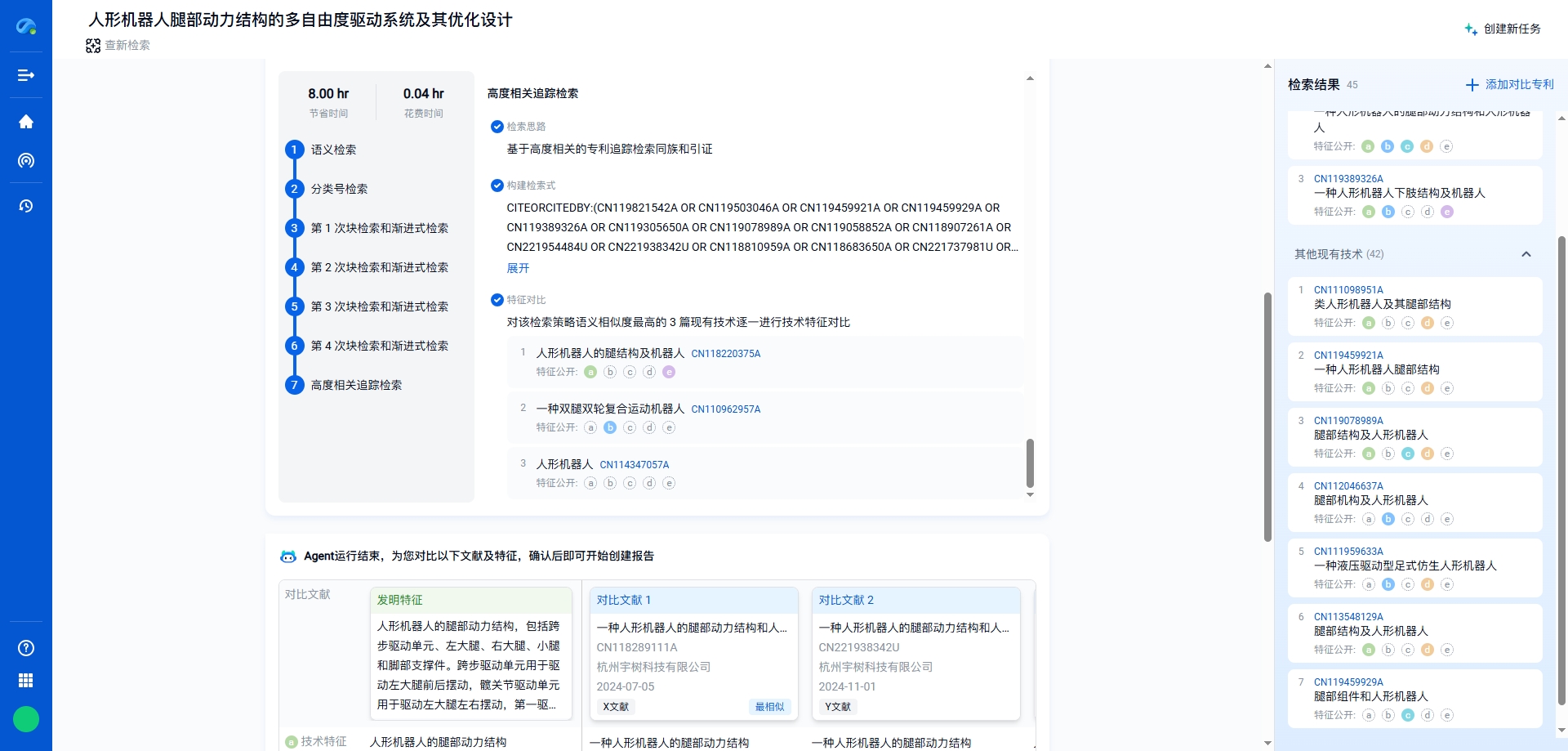Image resolution: width=1568 pixels, height=751 pixels.
Task: Collapse the sidebar with the arrow icon
Action: tap(26, 75)
